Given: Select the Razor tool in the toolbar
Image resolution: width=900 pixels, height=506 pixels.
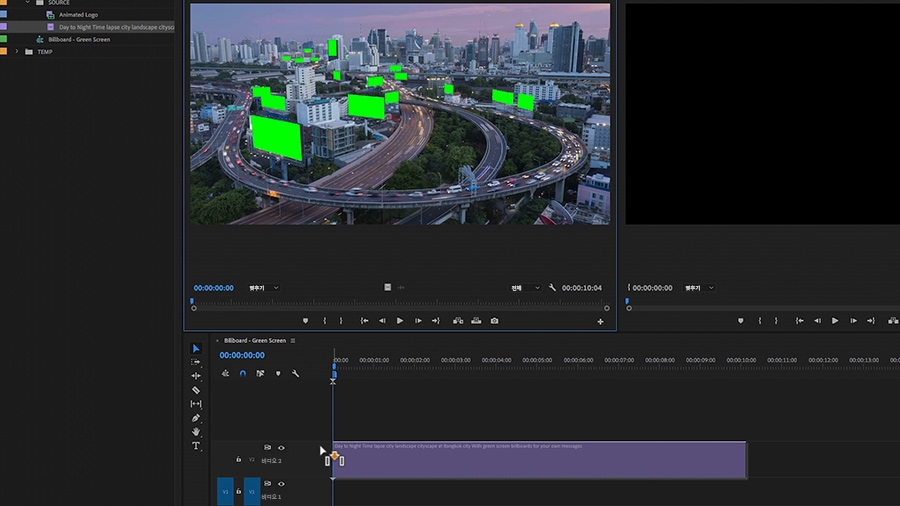Looking at the screenshot, I should [x=196, y=390].
